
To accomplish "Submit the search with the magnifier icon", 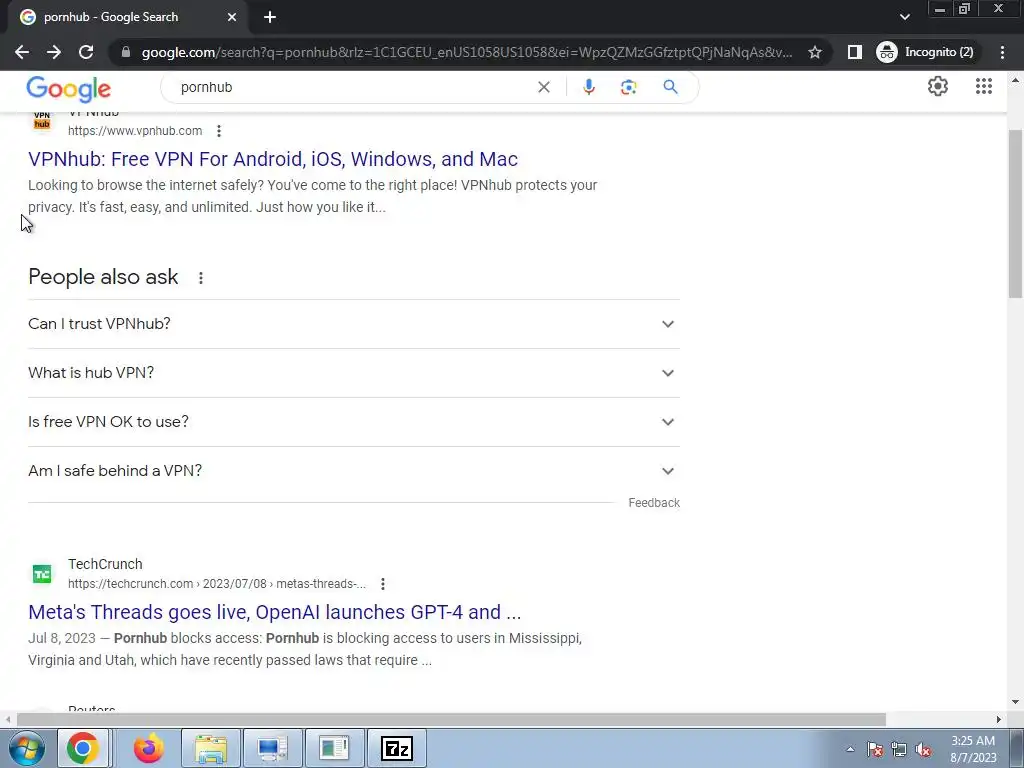I will tap(670, 87).
